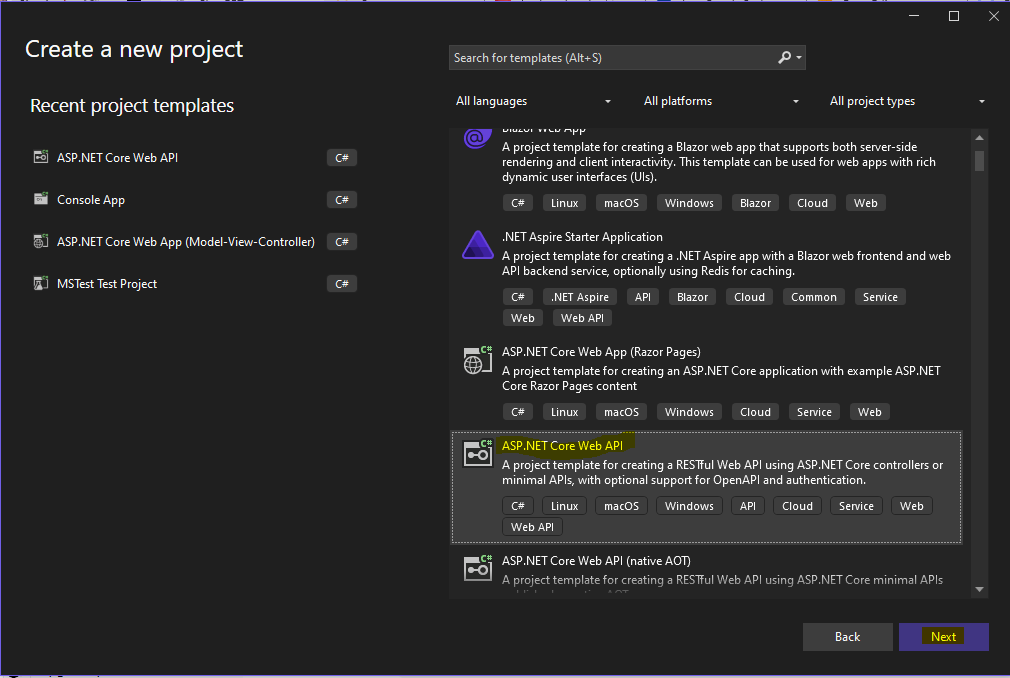Click the search magnifier icon
The width and height of the screenshot is (1010, 678).
[x=784, y=57]
